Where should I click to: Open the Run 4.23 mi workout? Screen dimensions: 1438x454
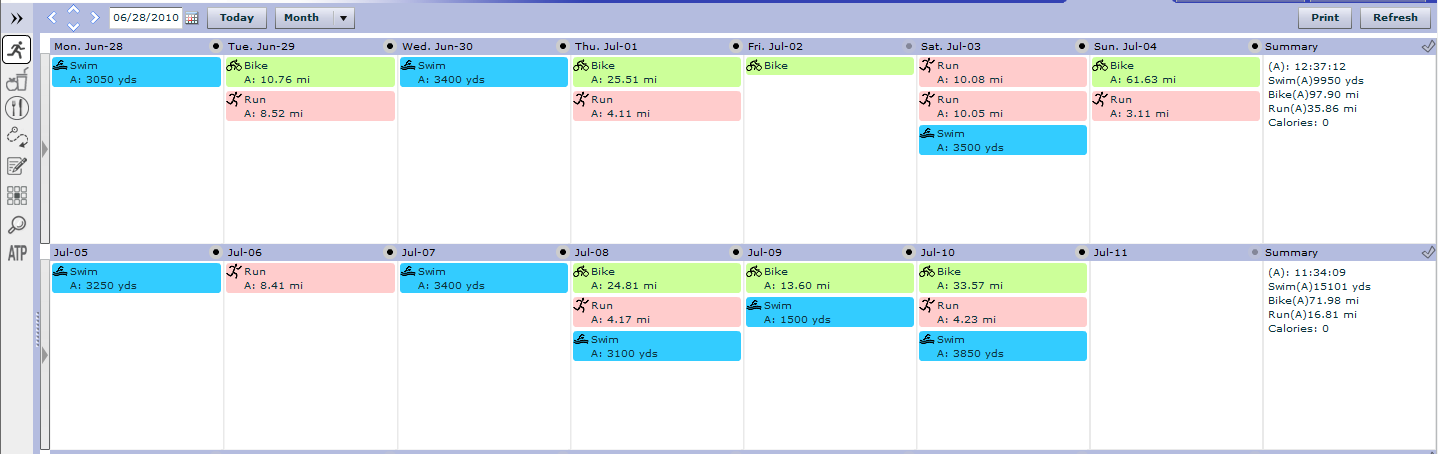point(1002,312)
